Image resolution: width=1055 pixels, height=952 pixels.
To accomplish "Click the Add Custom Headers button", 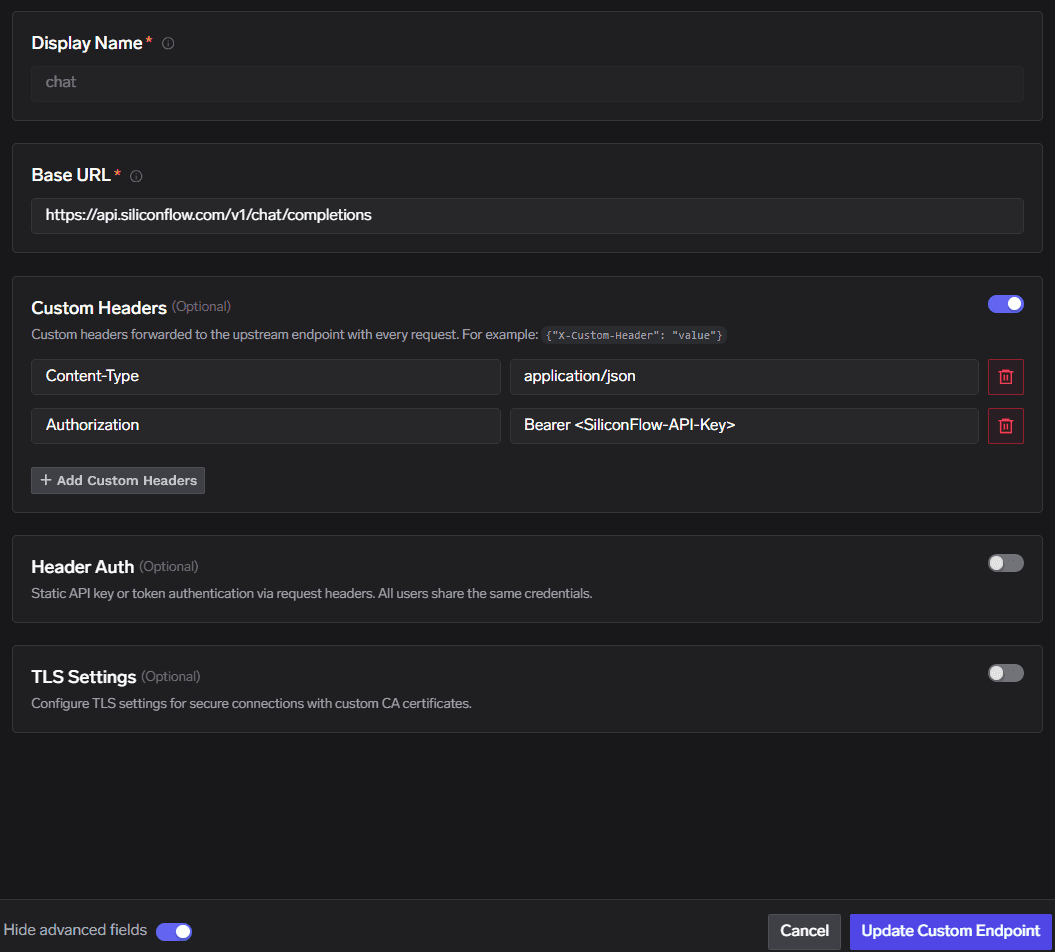I will click(x=118, y=480).
